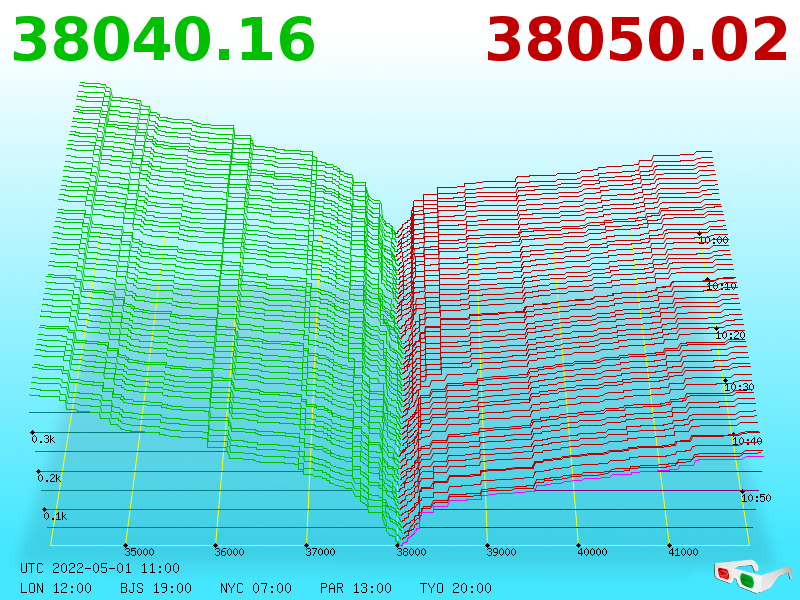Click the green bid price 38040.16
This screenshot has width=800, height=600.
pos(163,40)
